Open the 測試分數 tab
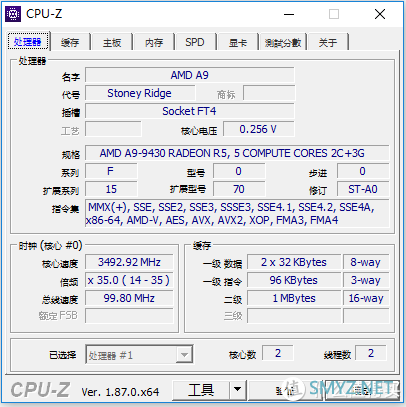Viewport: 406px width, 407px height. [283, 42]
